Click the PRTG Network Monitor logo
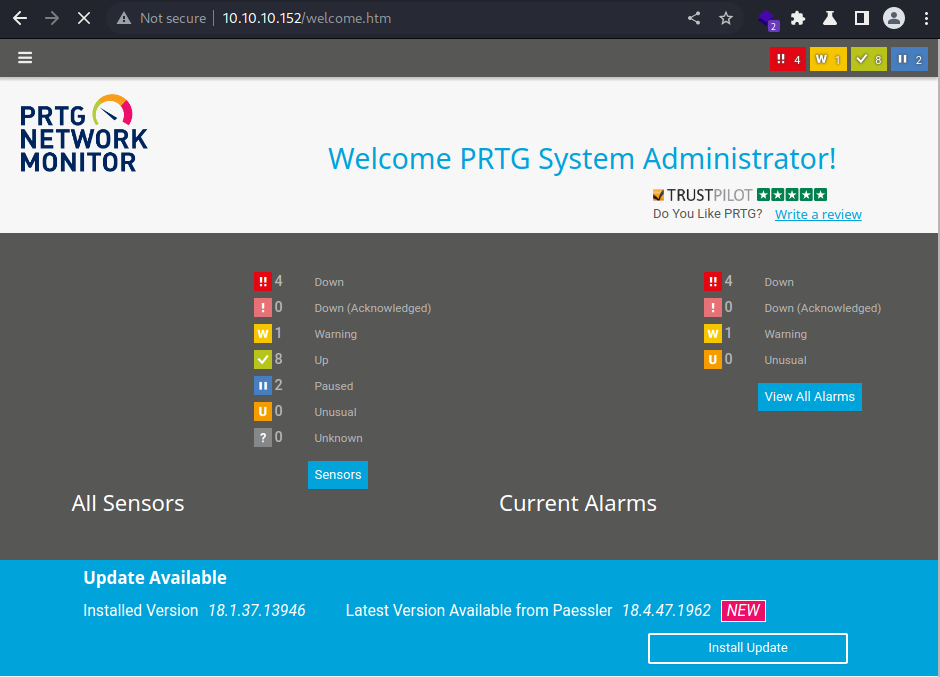940x677 pixels. pyautogui.click(x=83, y=134)
